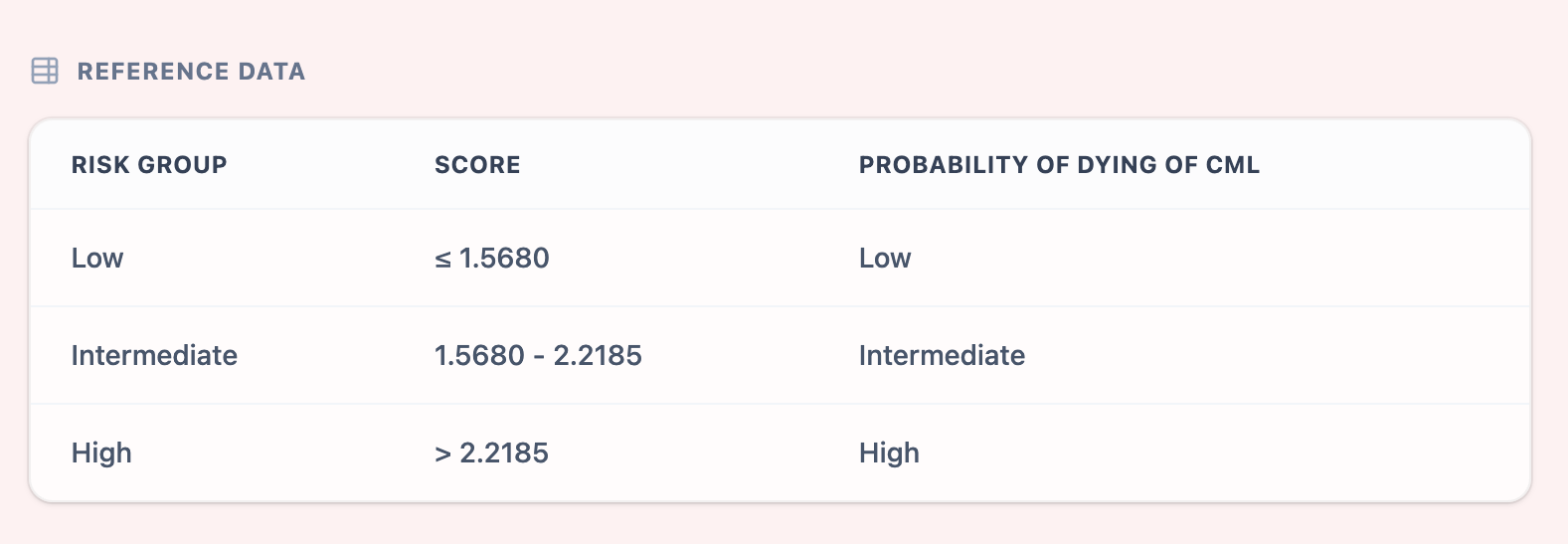Select the Intermediate cell under the Probability column
The height and width of the screenshot is (544, 1568).
coord(942,356)
